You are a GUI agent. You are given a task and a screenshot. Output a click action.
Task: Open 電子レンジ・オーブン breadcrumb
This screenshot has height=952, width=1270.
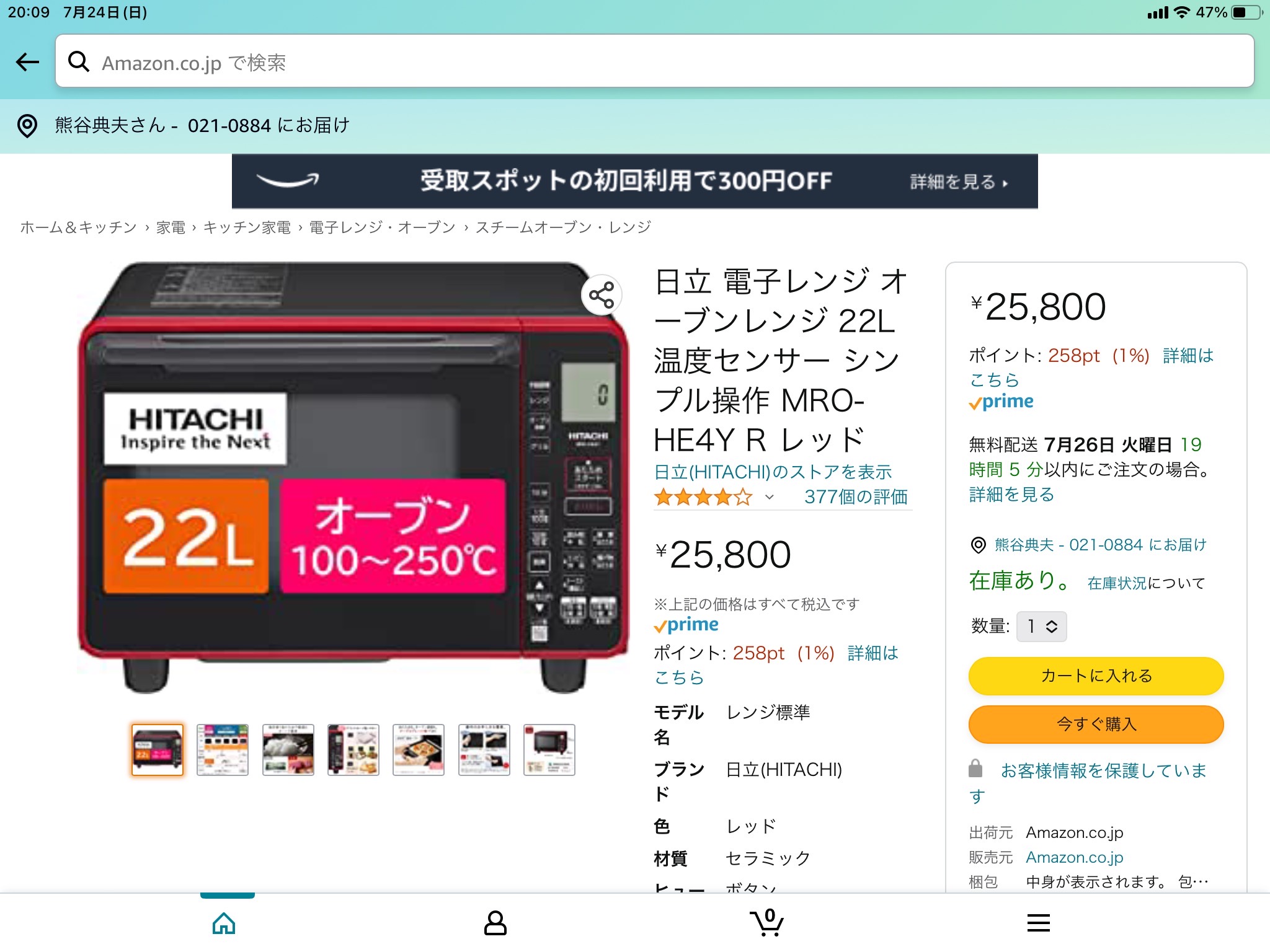[382, 227]
